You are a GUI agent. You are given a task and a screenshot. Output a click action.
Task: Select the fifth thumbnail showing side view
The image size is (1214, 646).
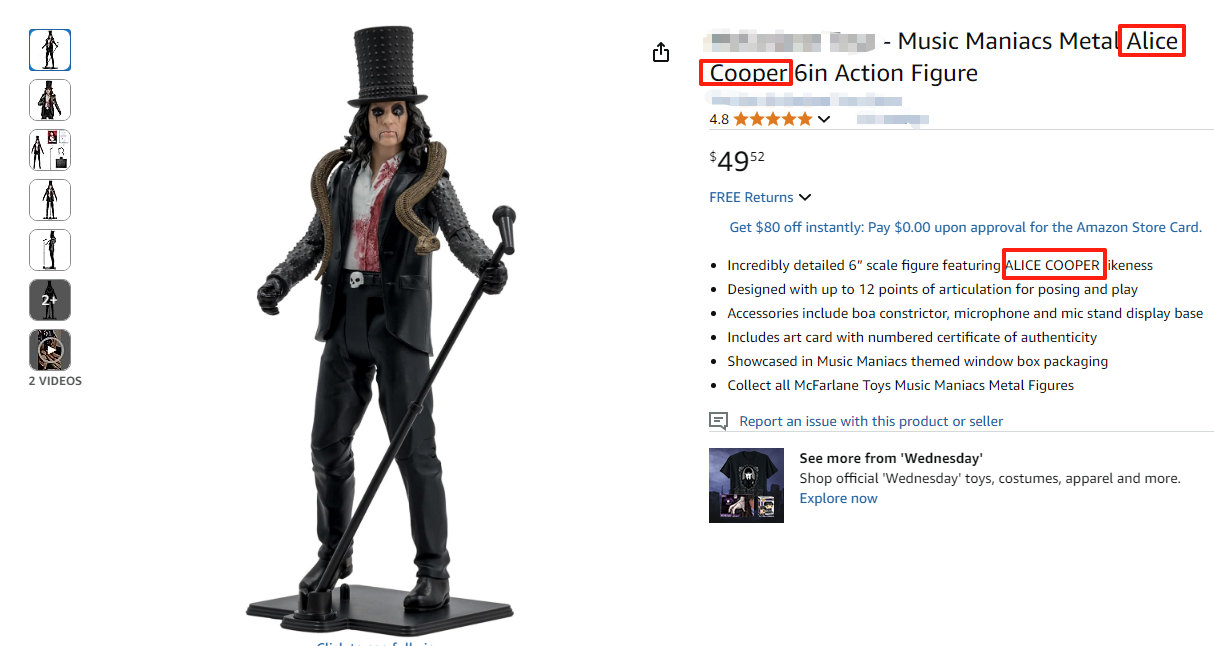(x=50, y=250)
